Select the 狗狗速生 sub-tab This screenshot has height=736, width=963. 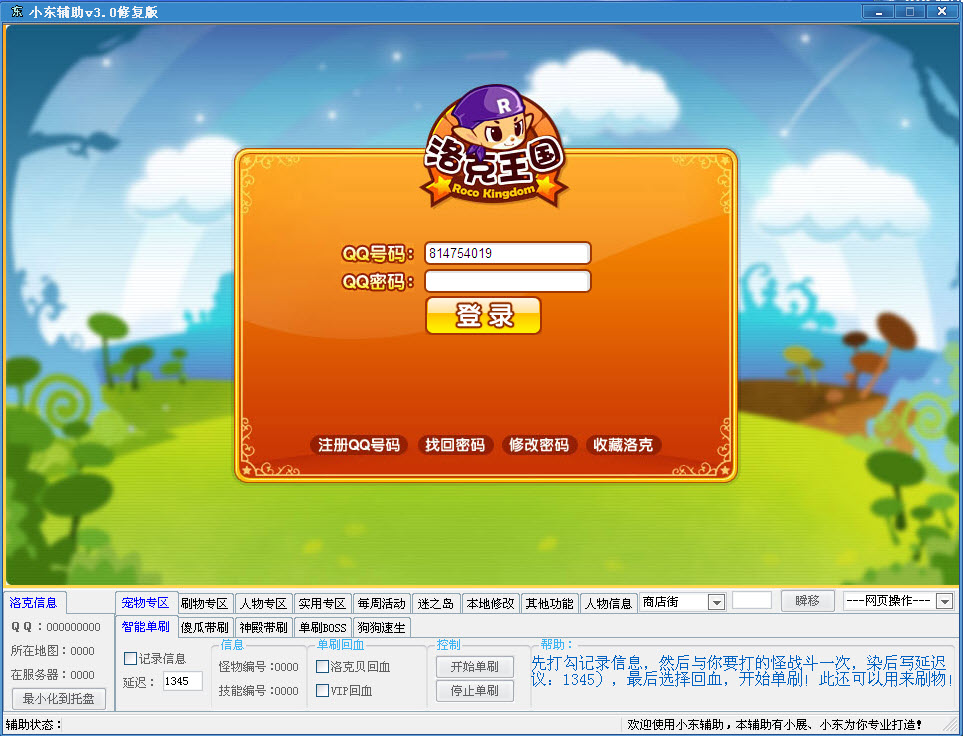click(x=381, y=628)
